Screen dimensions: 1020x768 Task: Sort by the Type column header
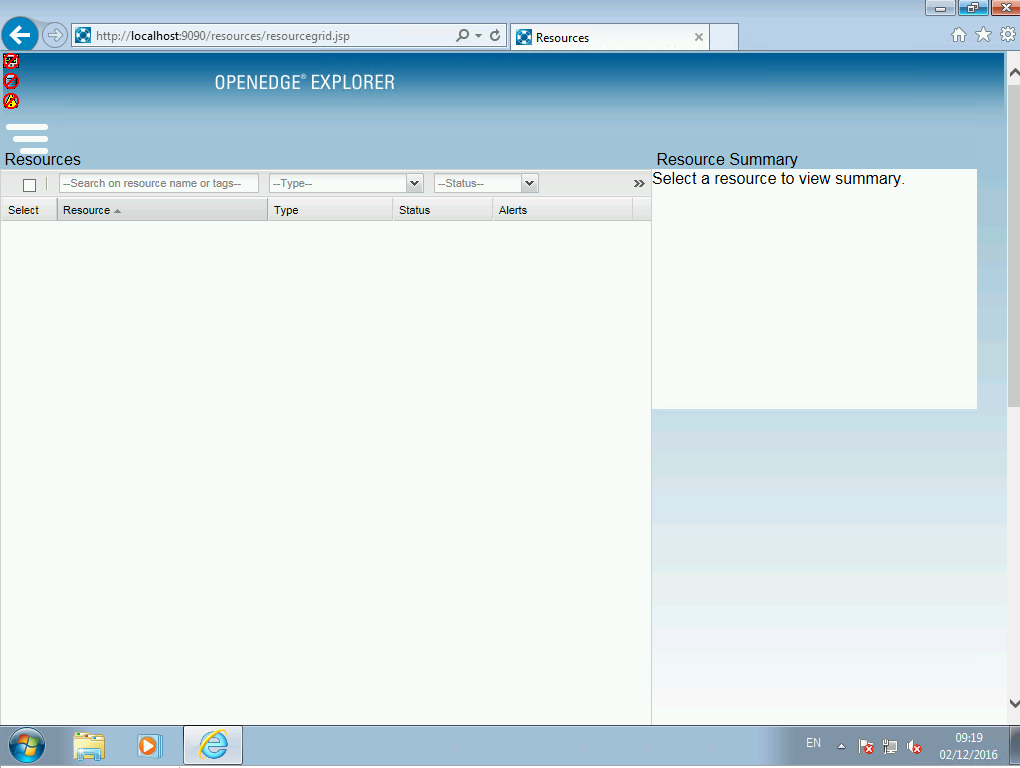coord(330,210)
